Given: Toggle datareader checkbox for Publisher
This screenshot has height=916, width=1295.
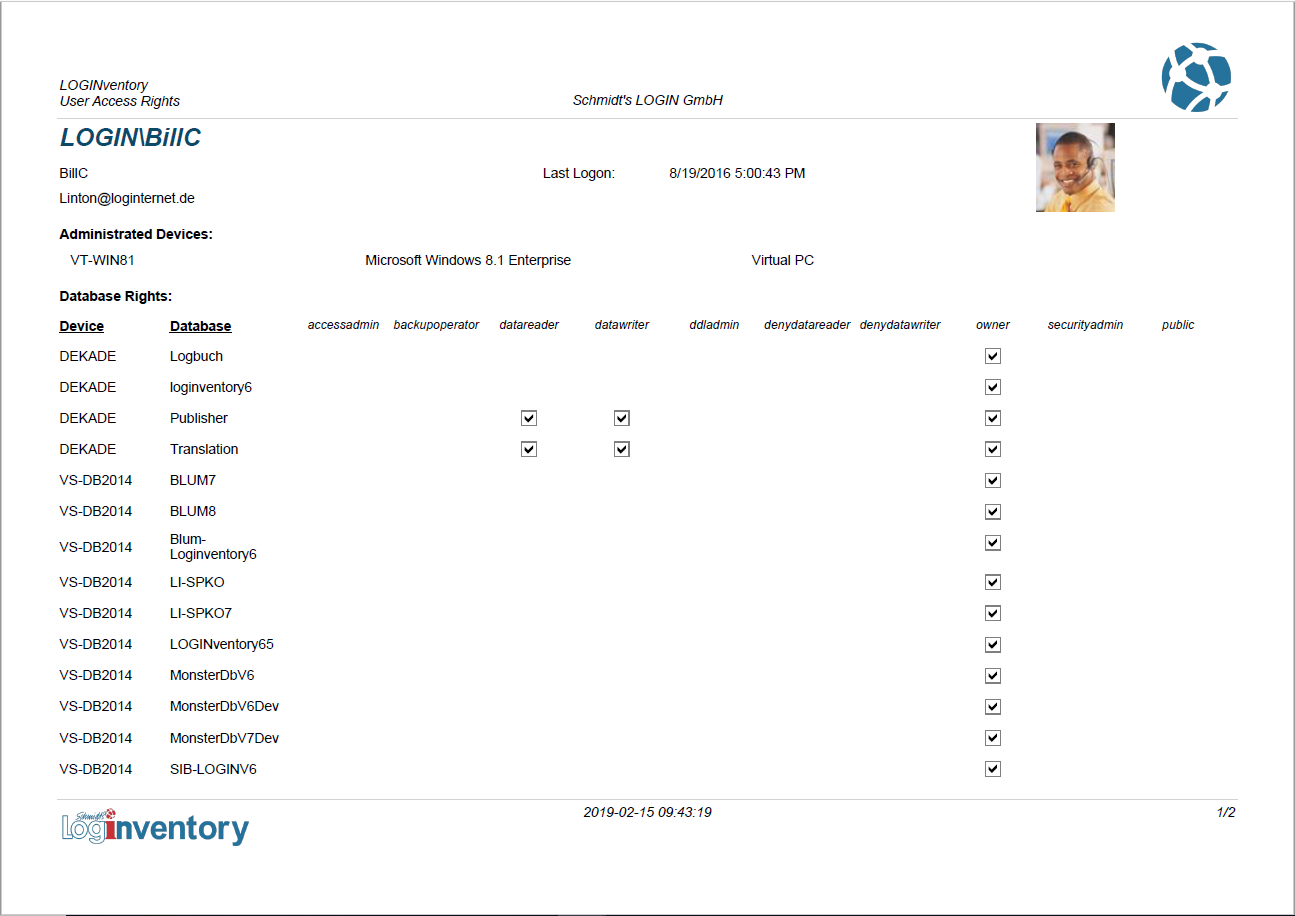Looking at the screenshot, I should click(x=529, y=418).
